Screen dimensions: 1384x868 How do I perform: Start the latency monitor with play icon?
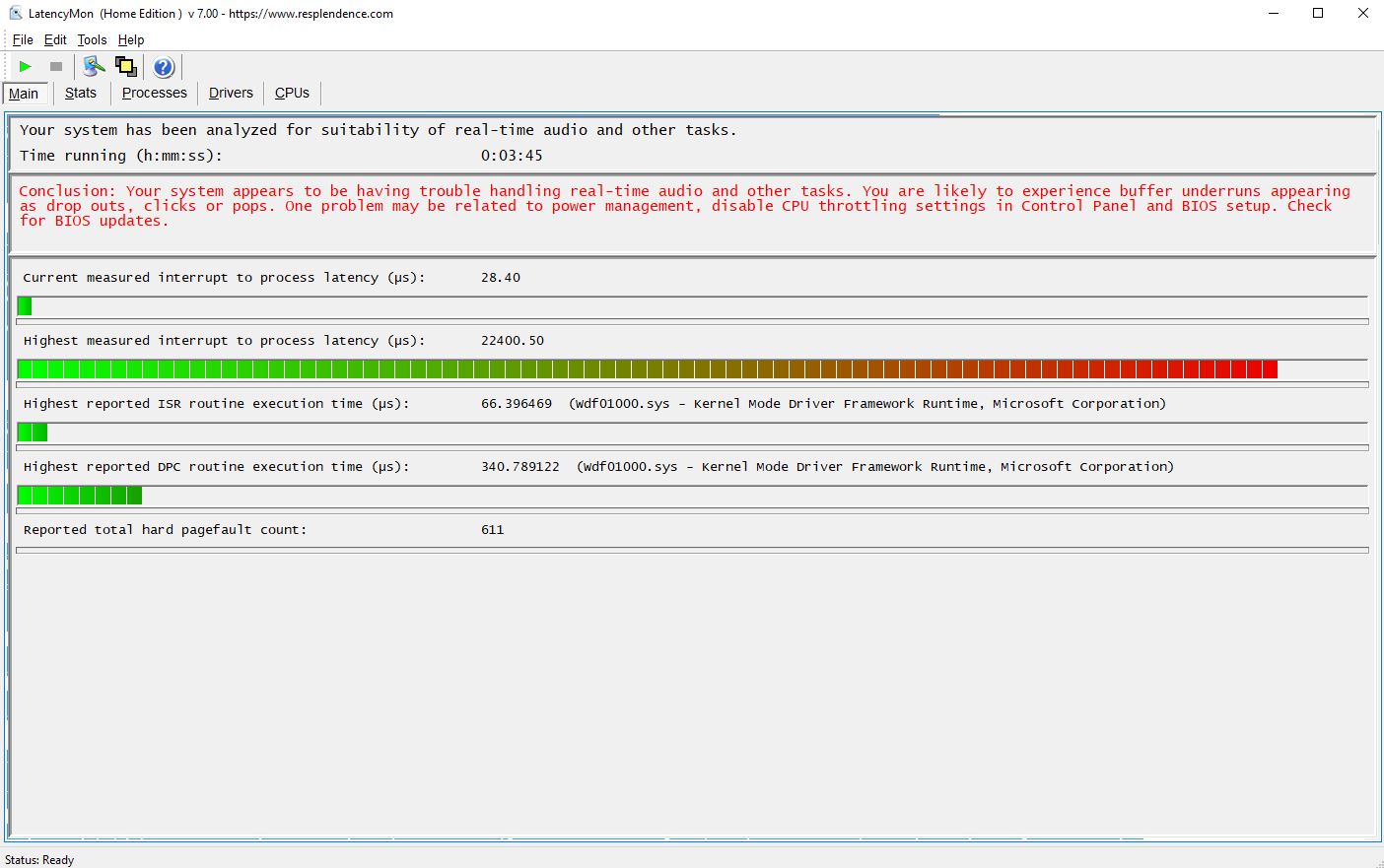coord(26,67)
